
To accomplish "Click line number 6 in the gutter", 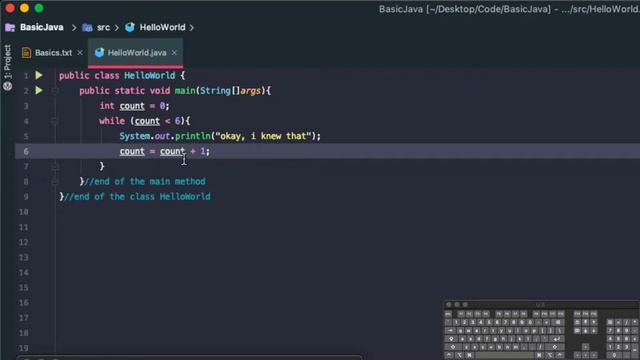I will click(x=26, y=151).
